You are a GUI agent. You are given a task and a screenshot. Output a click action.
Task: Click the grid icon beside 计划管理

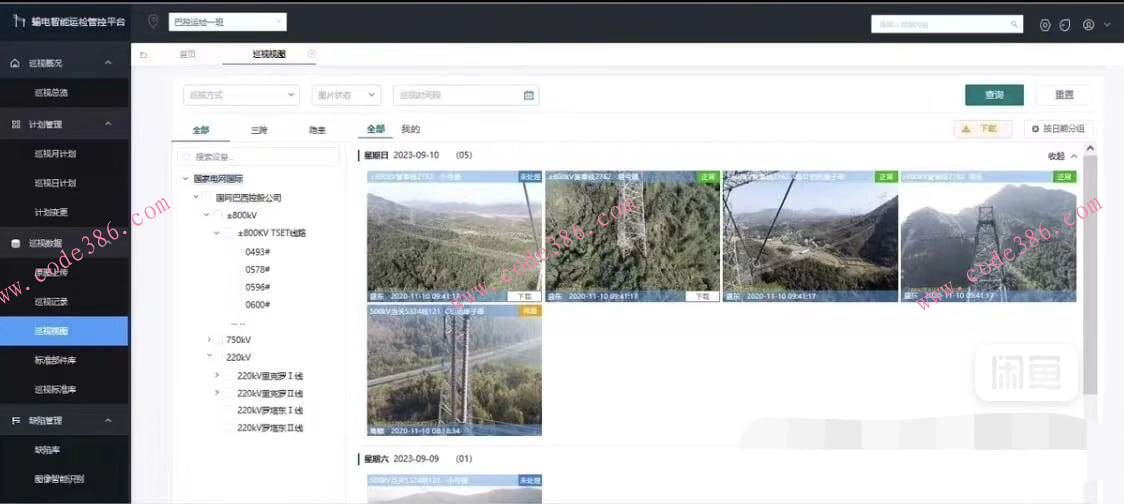[x=16, y=124]
